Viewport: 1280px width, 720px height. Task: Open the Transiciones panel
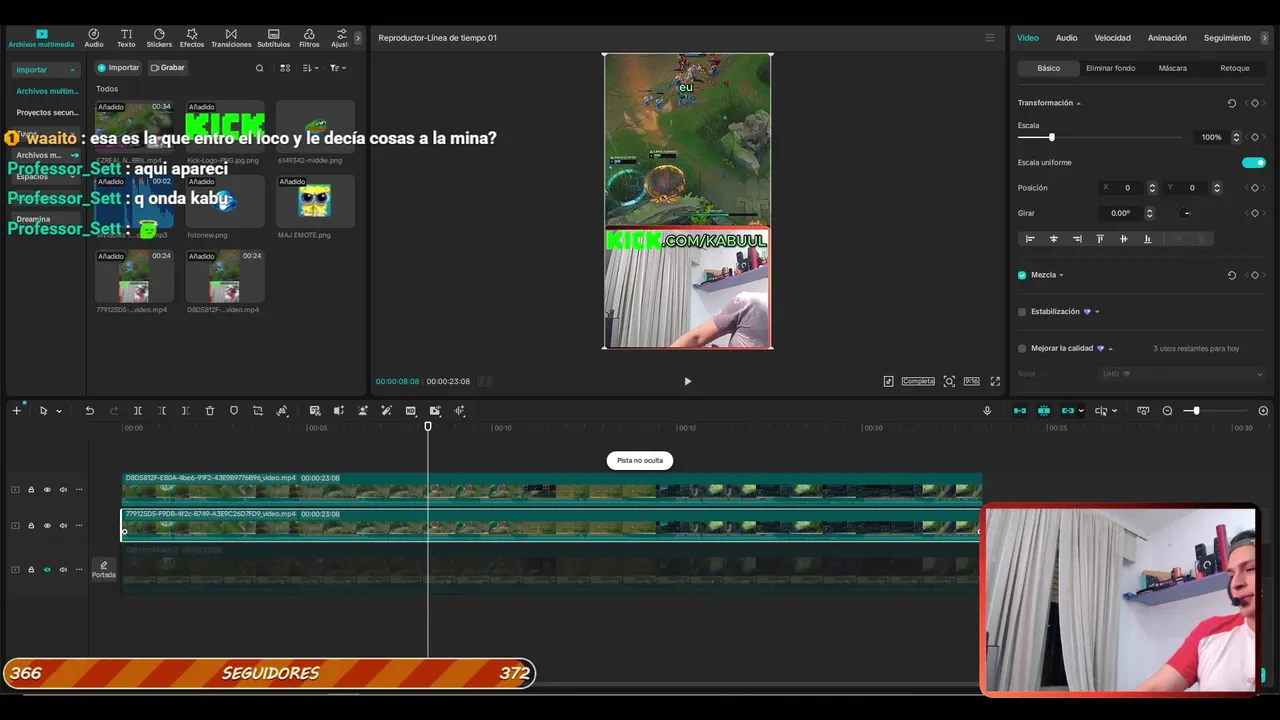pyautogui.click(x=231, y=38)
